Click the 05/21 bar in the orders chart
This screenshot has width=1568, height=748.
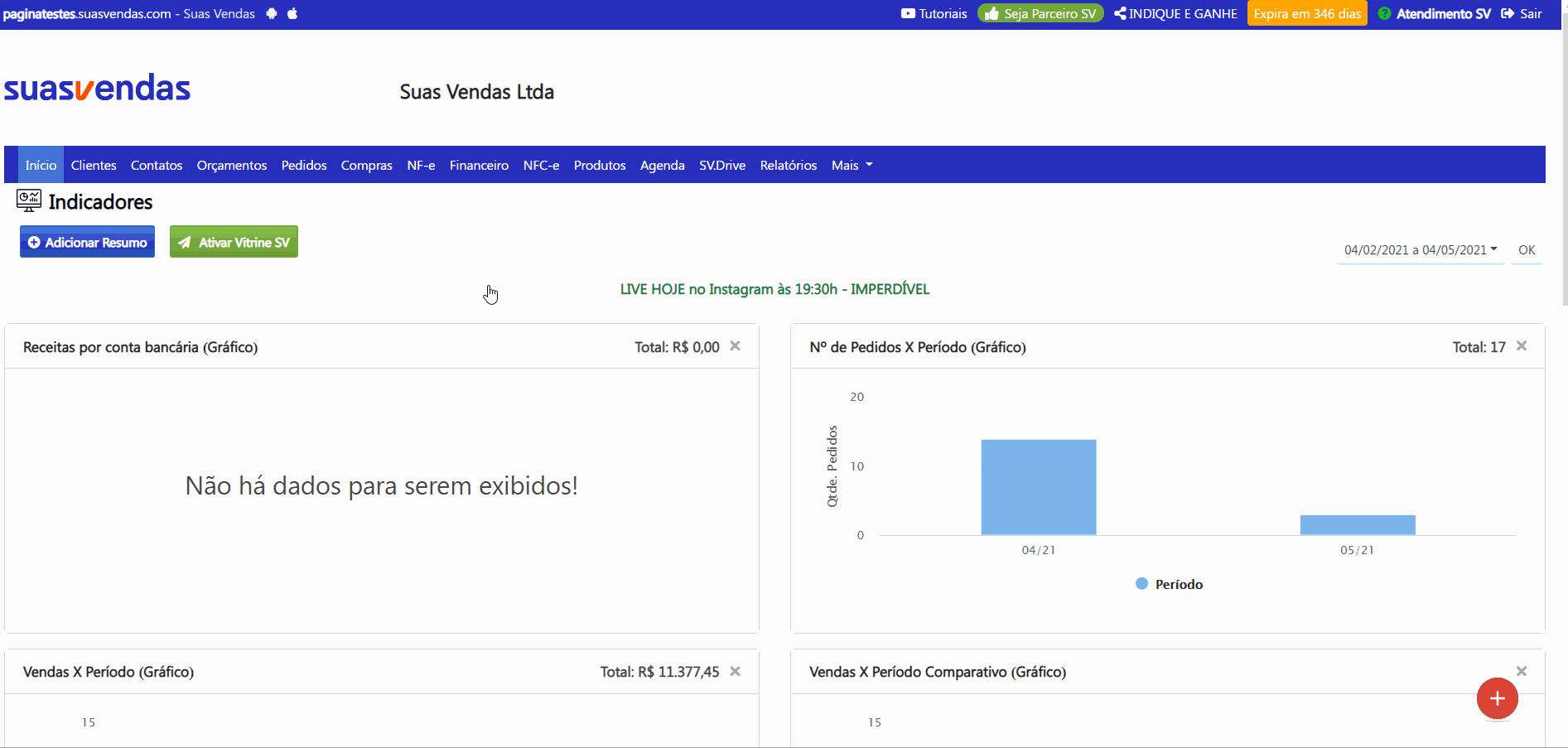pos(1358,525)
